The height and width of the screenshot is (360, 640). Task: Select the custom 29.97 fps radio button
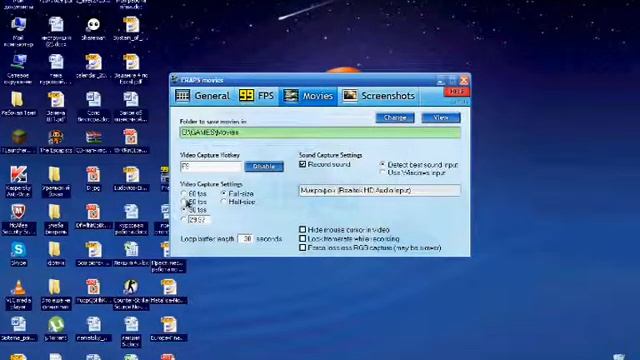click(184, 220)
